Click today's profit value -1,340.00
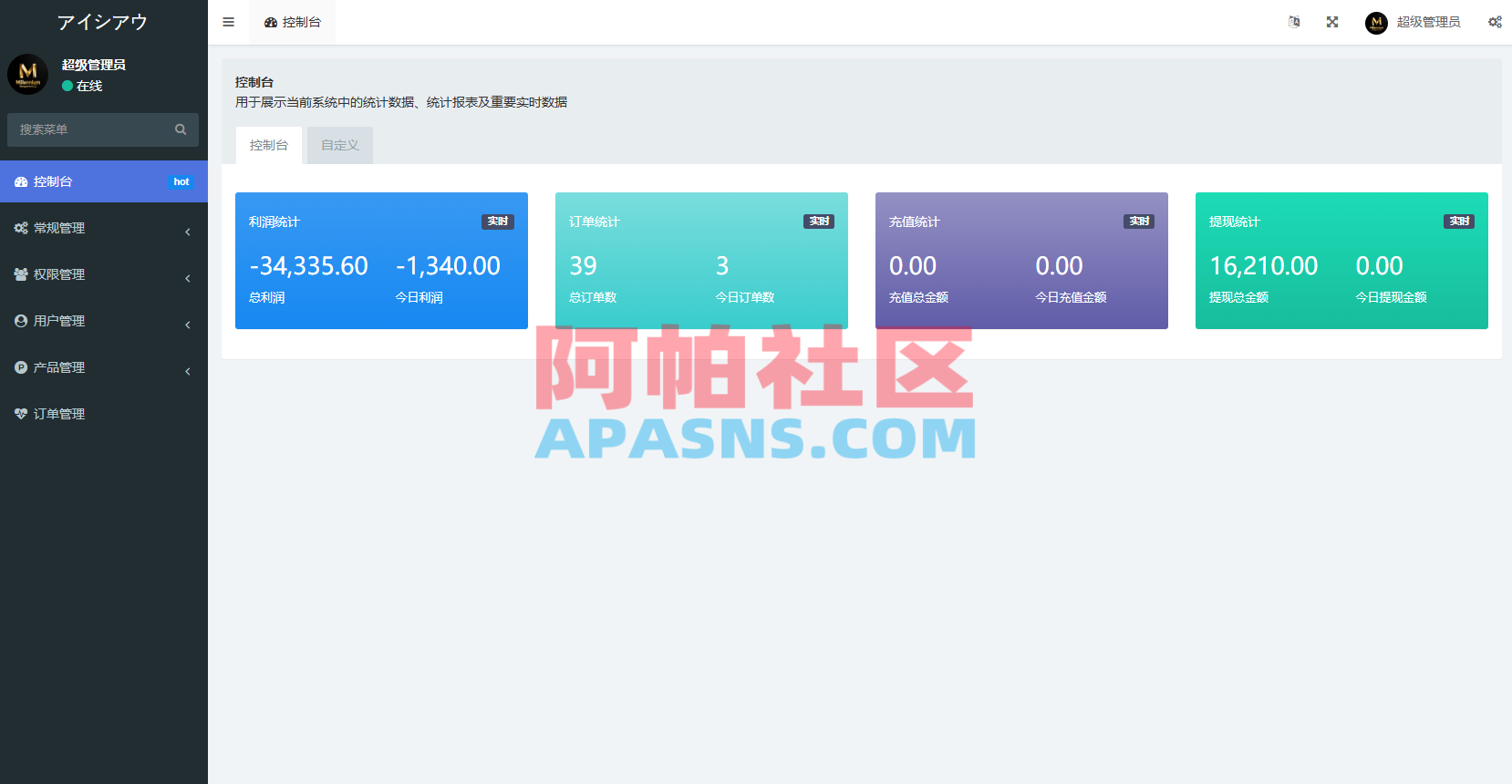 click(448, 266)
